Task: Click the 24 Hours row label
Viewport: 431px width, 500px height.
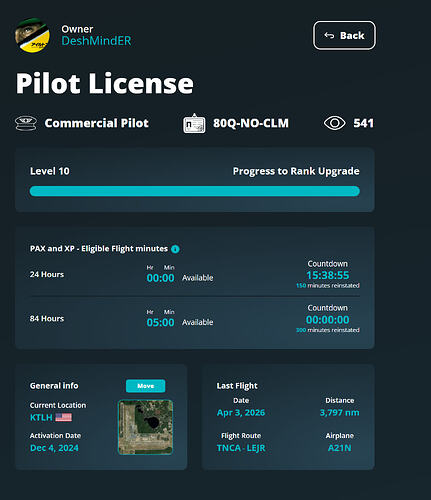Action: click(x=47, y=274)
